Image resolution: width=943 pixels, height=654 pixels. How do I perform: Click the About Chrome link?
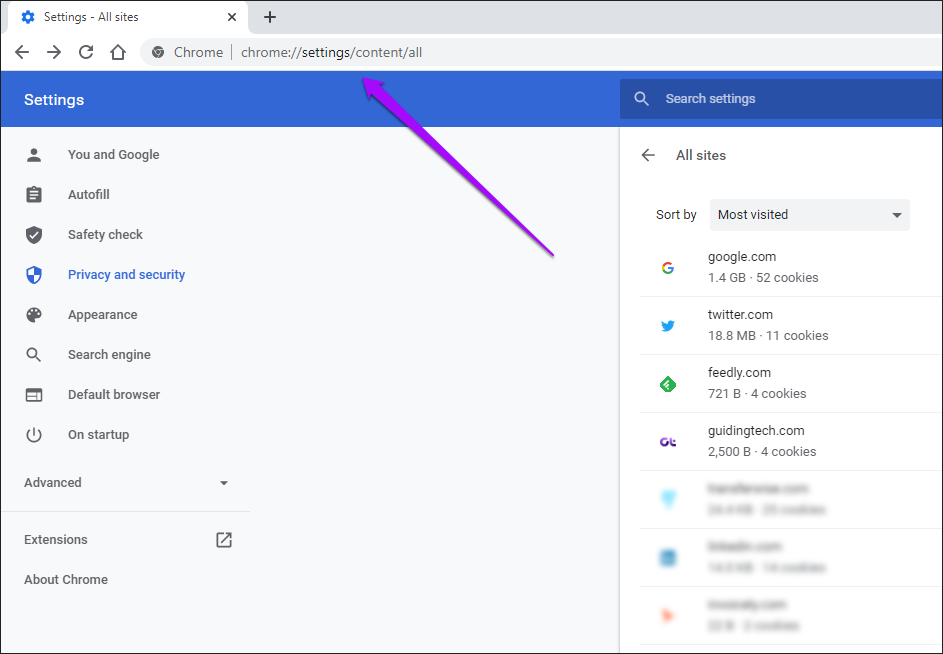[x=65, y=579]
